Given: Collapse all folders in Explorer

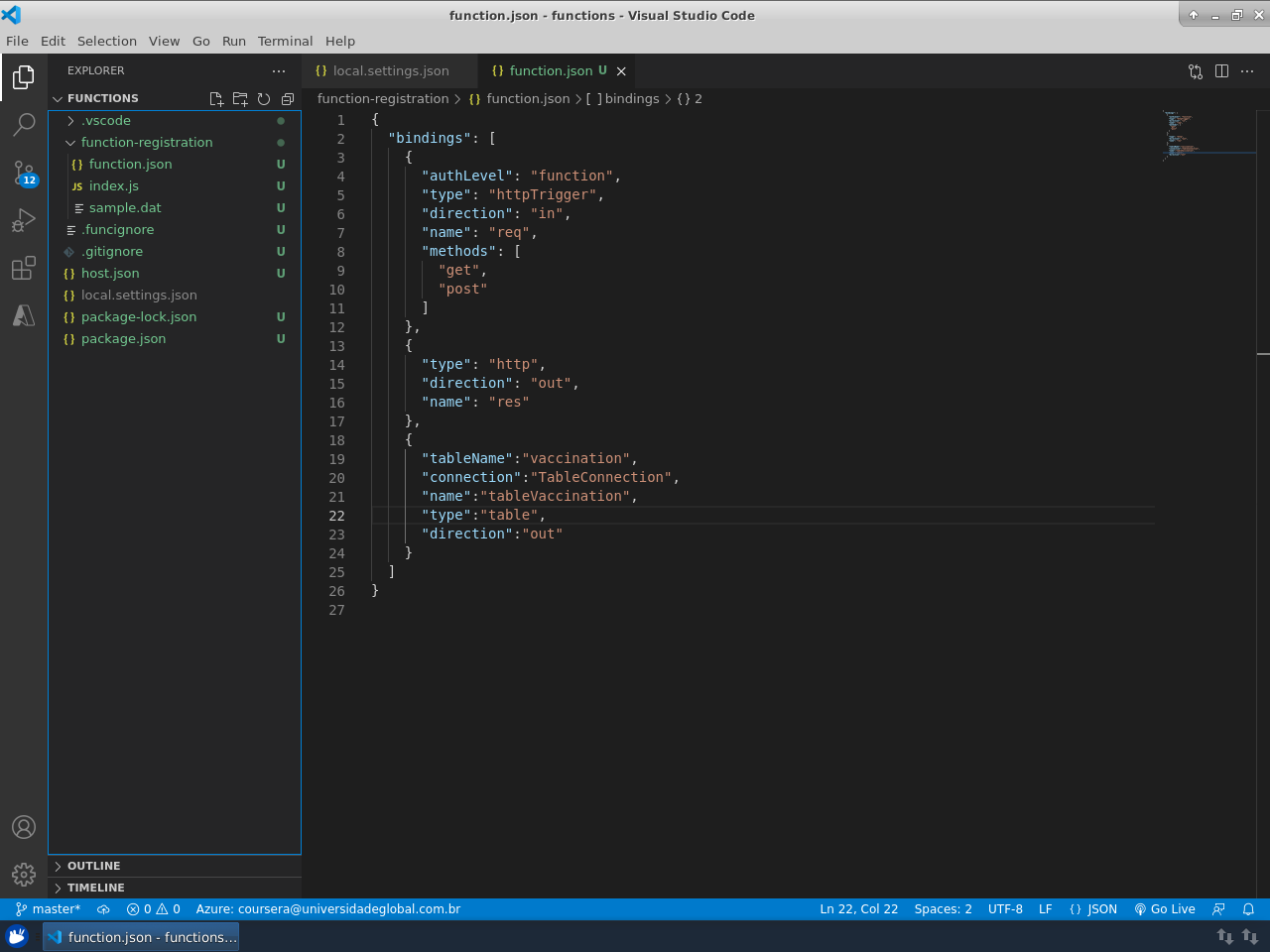Looking at the screenshot, I should (x=288, y=99).
